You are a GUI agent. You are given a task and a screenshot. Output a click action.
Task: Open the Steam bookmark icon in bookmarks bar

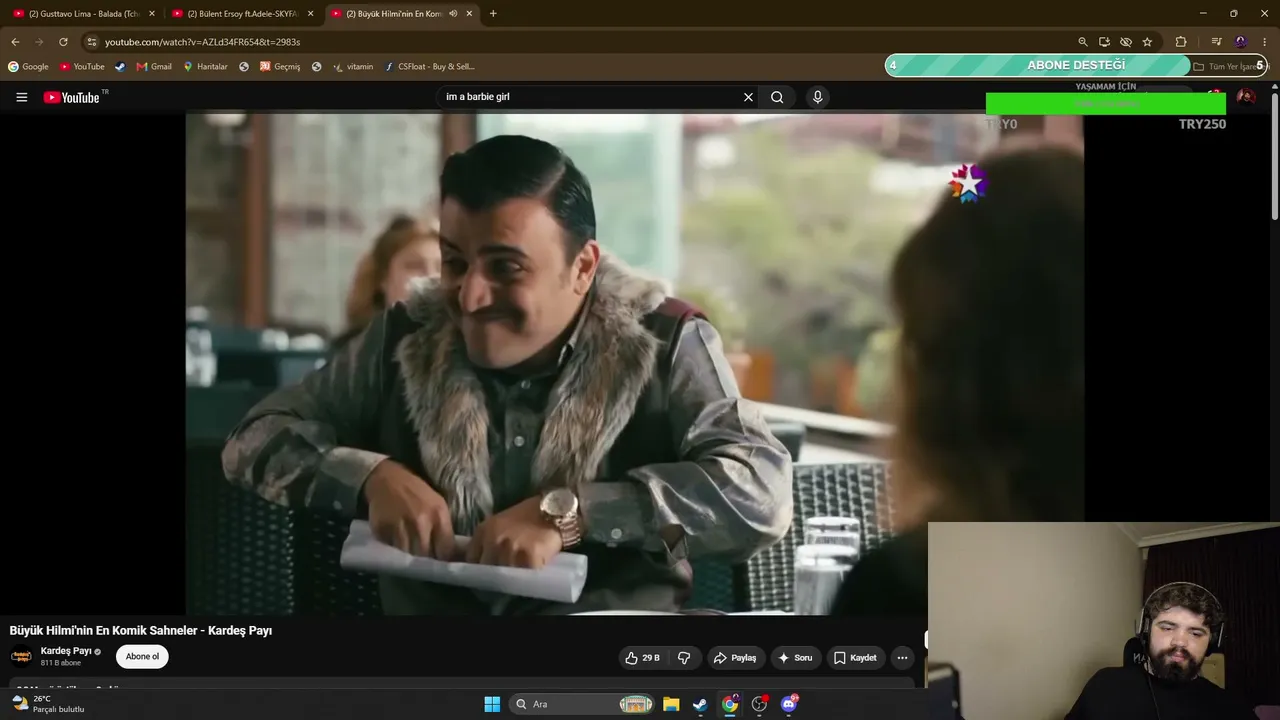(x=120, y=67)
